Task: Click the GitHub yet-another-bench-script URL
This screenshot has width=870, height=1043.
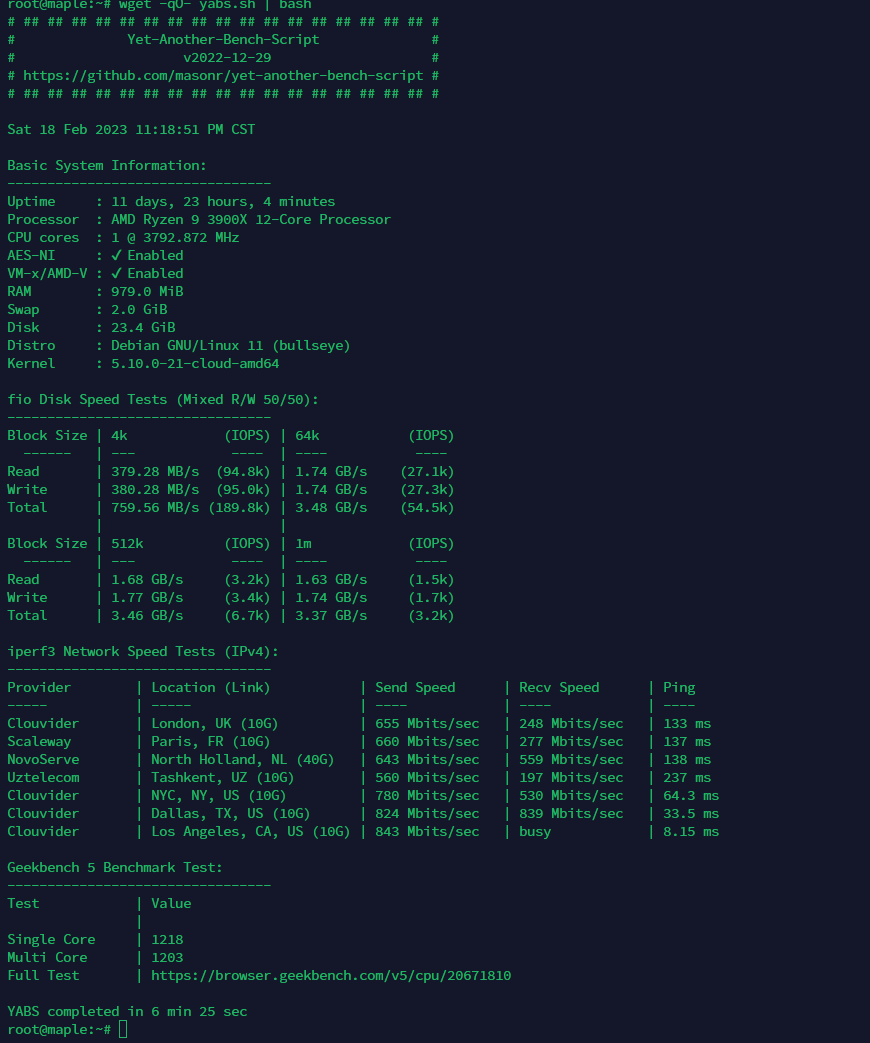Action: pyautogui.click(x=223, y=76)
